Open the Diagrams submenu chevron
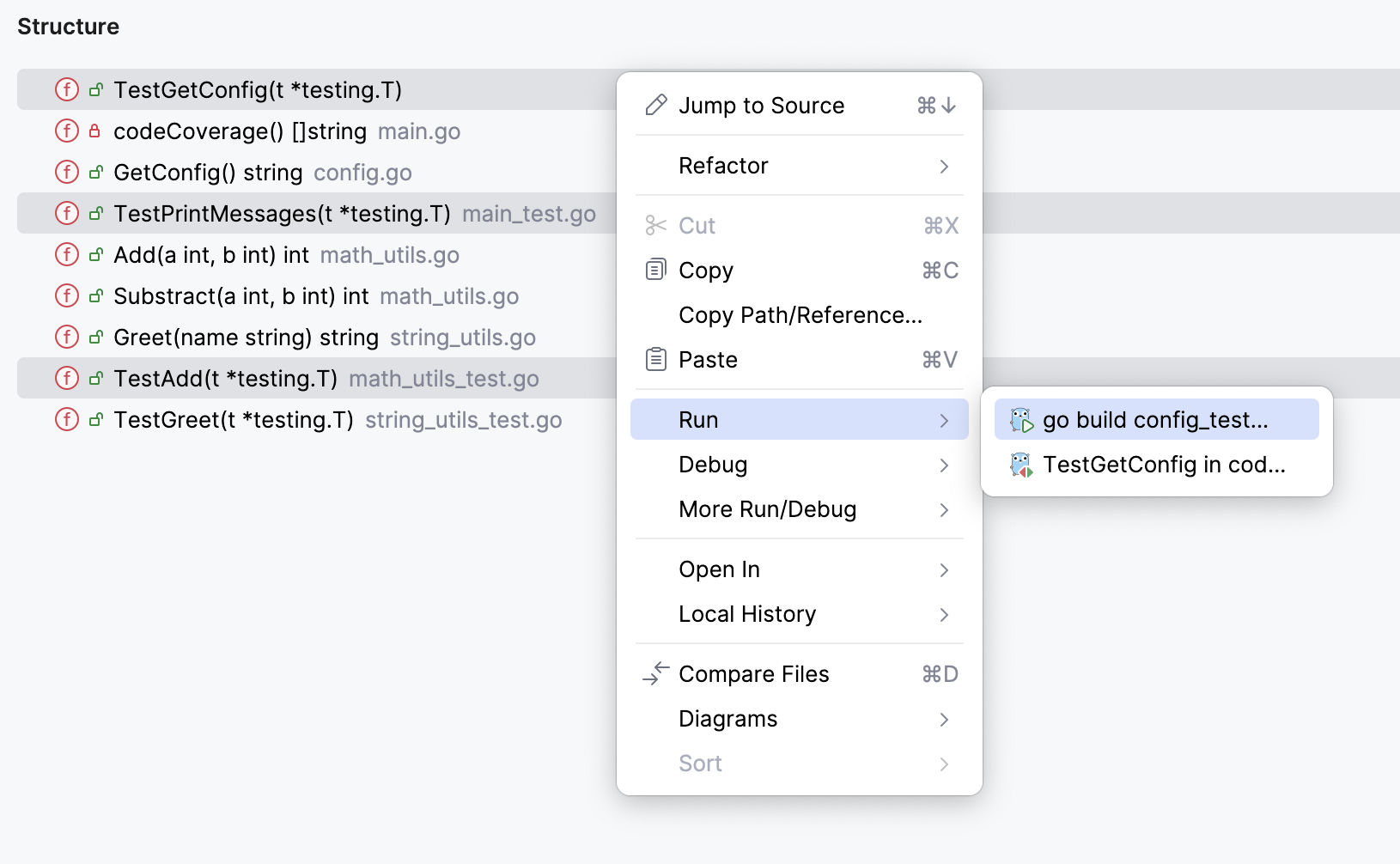The image size is (1400, 864). (x=944, y=720)
